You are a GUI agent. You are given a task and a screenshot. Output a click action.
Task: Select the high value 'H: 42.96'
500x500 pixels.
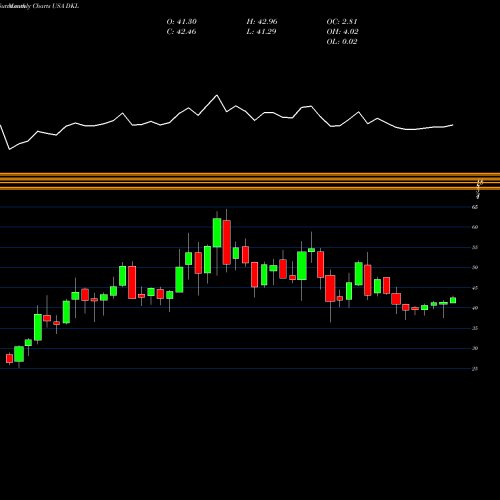[262, 22]
